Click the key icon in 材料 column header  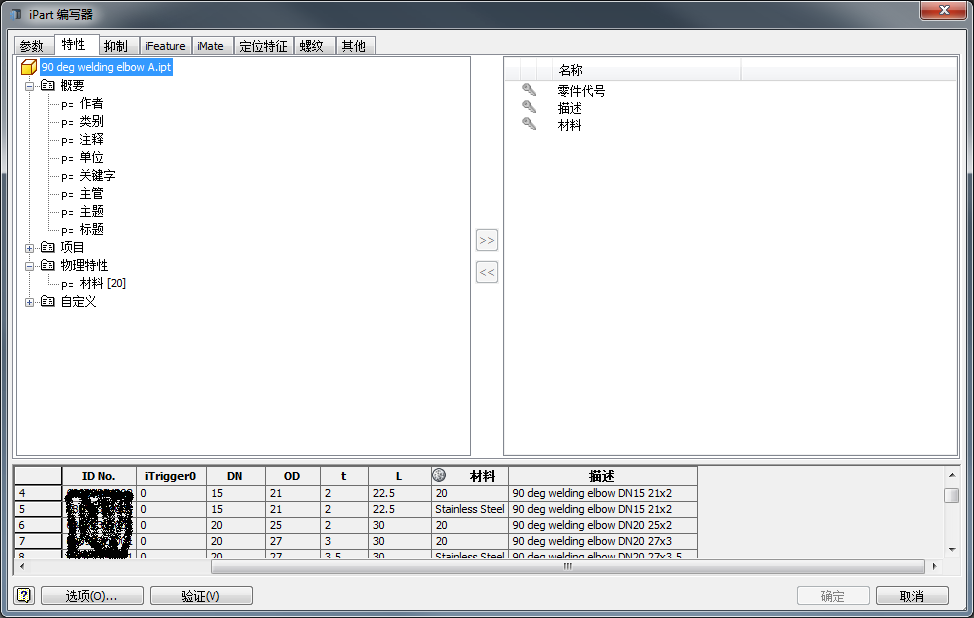[439, 476]
